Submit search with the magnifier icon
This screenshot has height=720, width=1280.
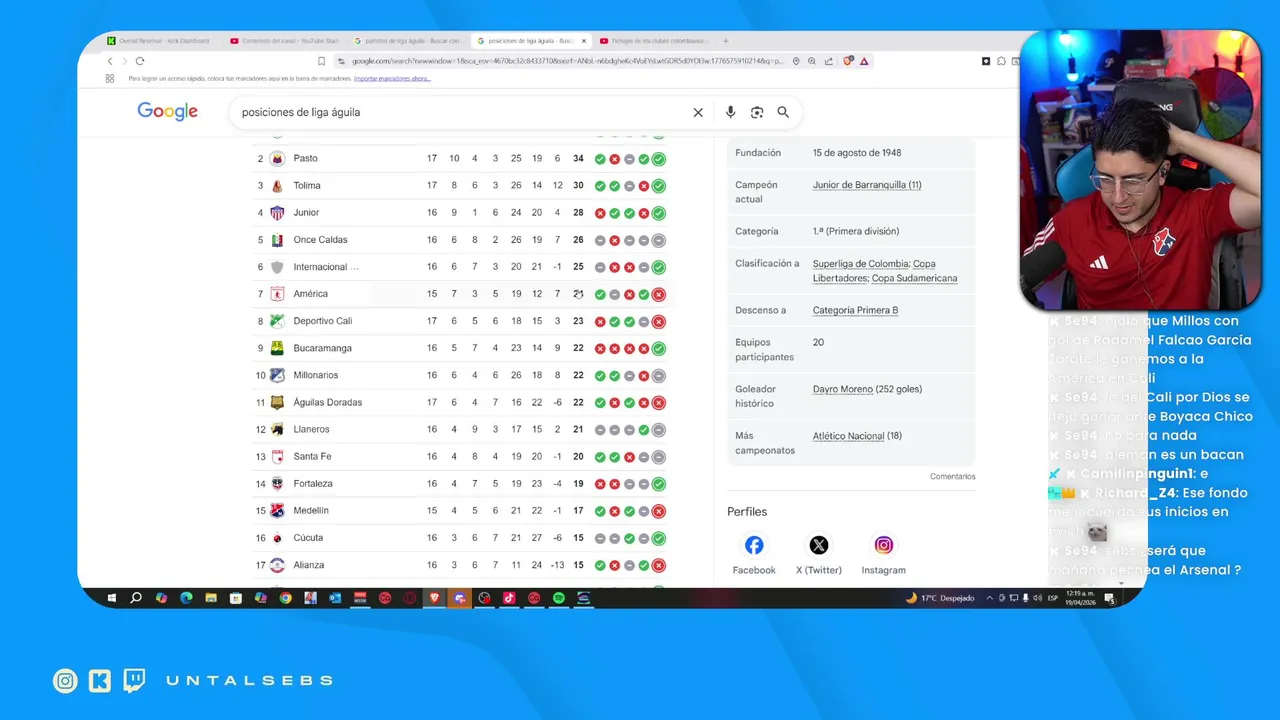point(783,112)
